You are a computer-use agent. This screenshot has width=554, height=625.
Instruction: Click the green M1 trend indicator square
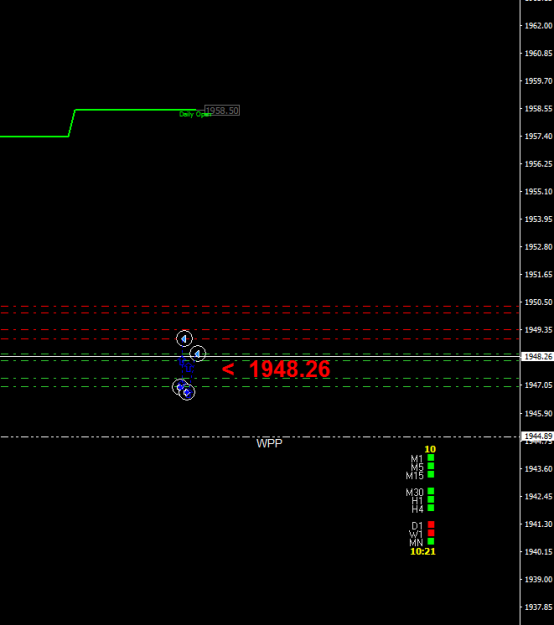[x=431, y=458]
